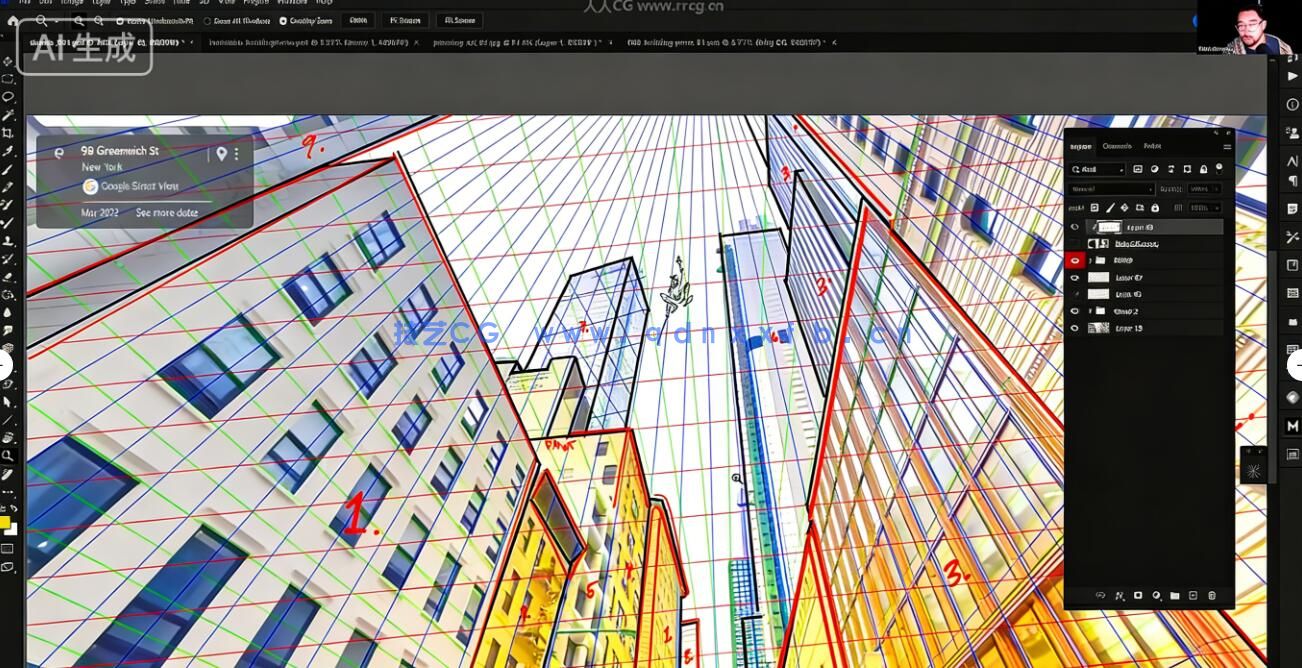The image size is (1302, 668).
Task: Click the Home icon in options bar
Action: pos(13,20)
